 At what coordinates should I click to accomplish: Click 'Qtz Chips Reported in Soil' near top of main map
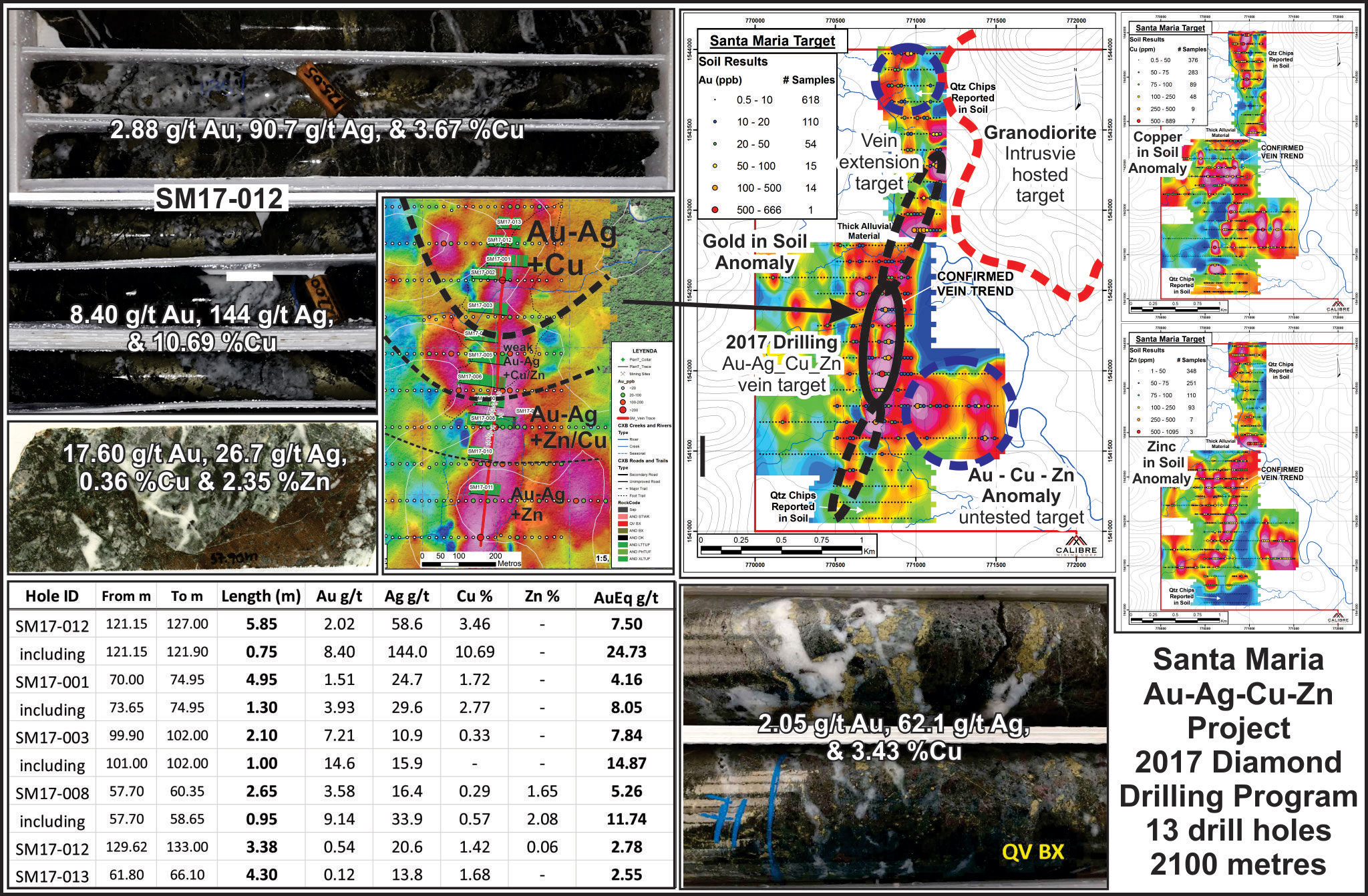coord(973,97)
